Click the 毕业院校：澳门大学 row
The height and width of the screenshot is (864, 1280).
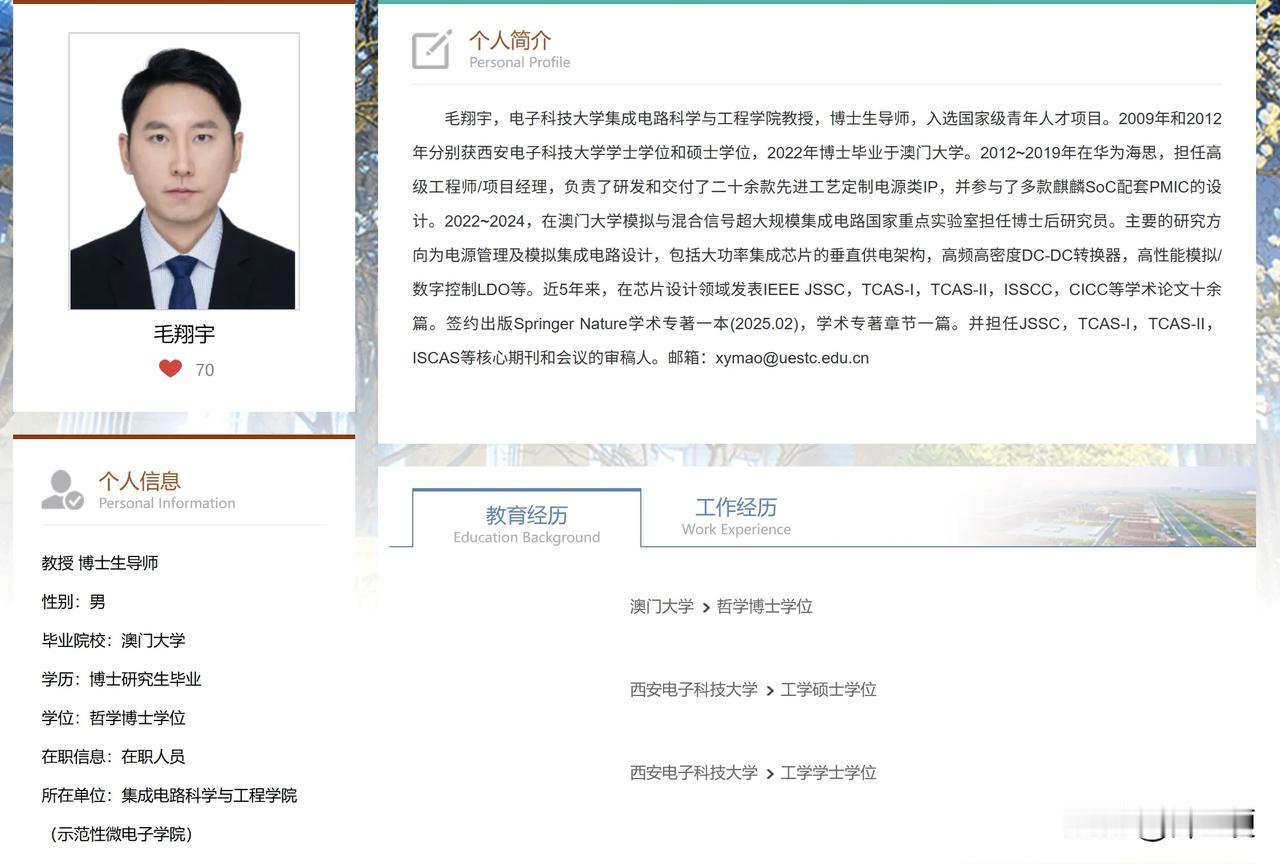tap(113, 641)
